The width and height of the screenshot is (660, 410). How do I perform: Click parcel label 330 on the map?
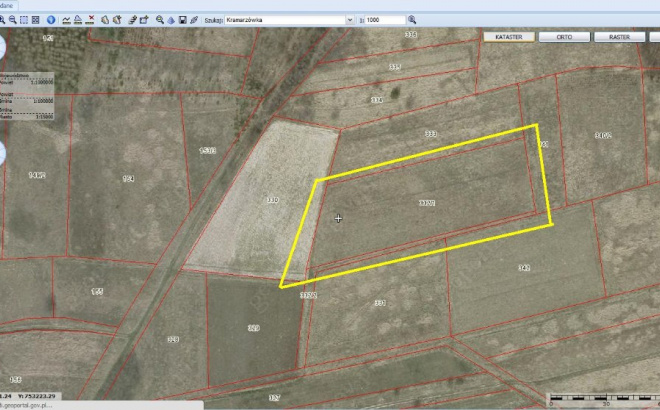(272, 200)
